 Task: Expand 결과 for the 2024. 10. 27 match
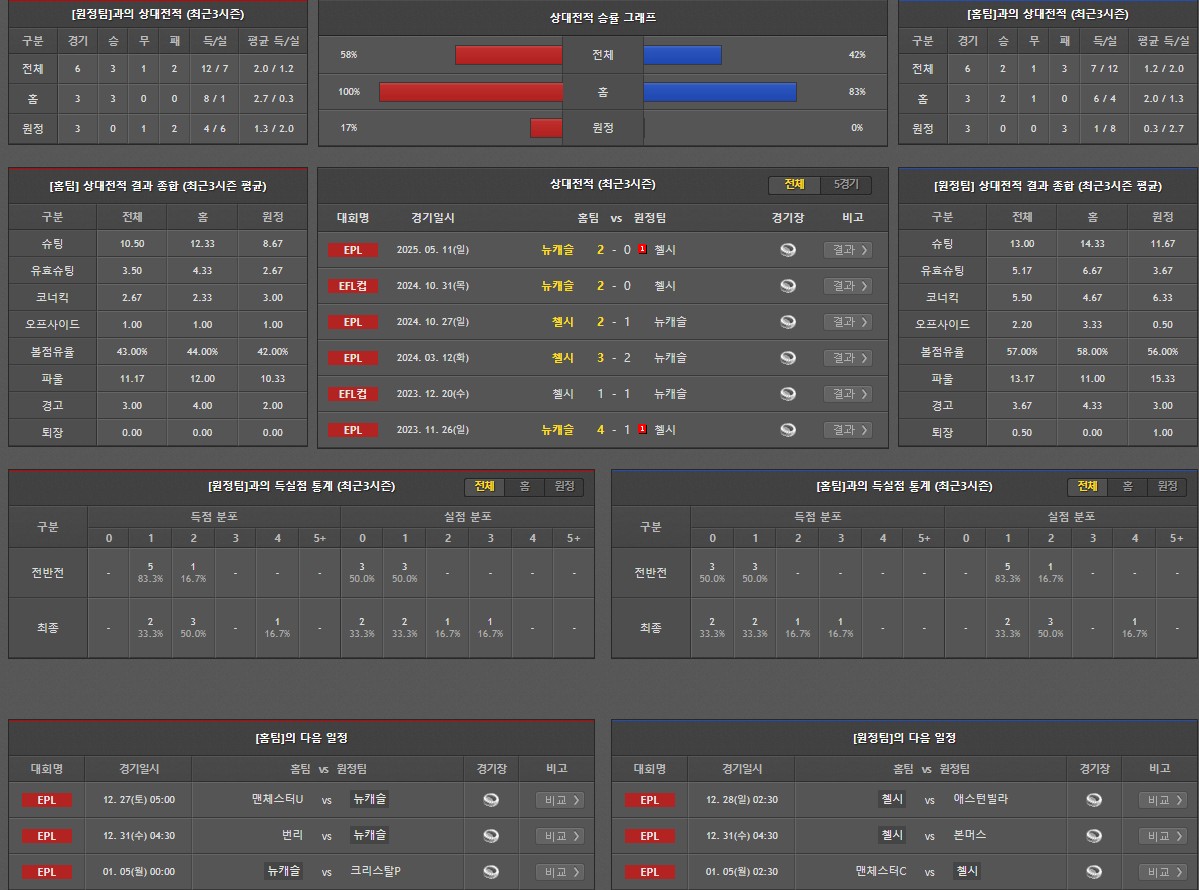coord(847,322)
